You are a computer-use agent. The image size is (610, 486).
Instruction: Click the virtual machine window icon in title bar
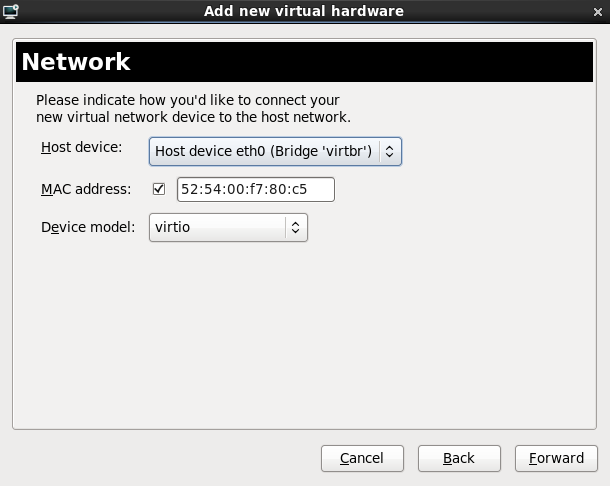(x=11, y=11)
